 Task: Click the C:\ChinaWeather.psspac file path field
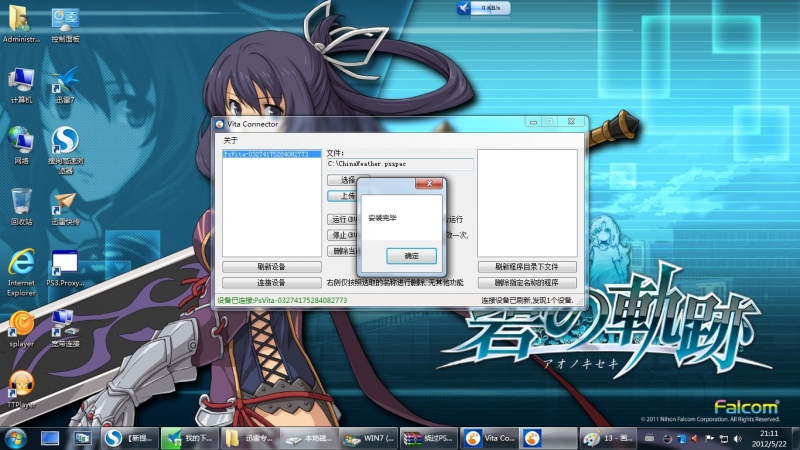tap(400, 164)
